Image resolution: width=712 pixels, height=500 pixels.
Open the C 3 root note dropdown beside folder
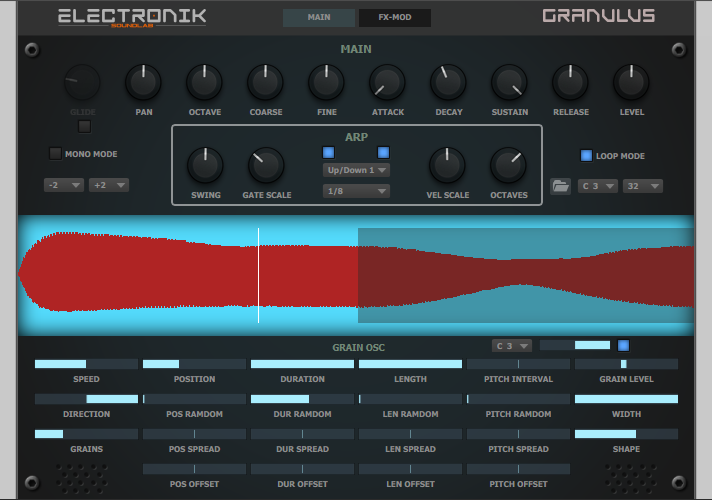(x=598, y=186)
